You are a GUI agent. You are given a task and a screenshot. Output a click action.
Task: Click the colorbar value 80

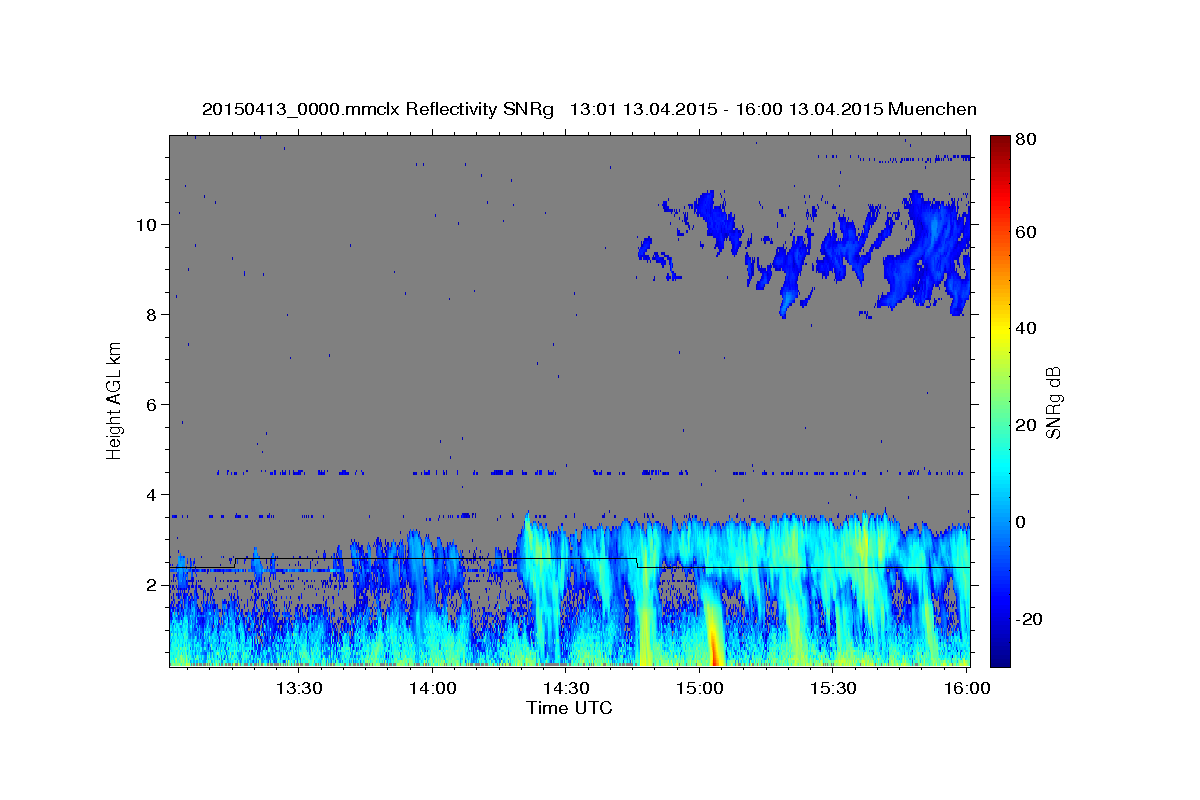tap(1025, 140)
